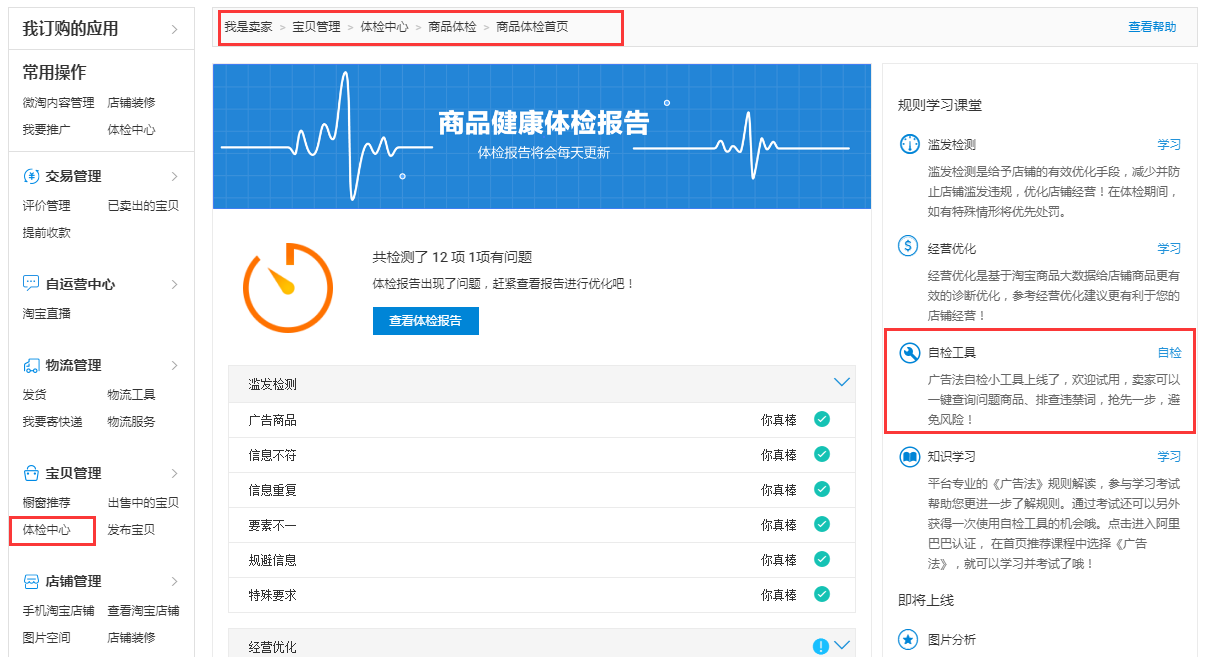1205x657 pixels.
Task: Click 我是卖家 in breadcrumb
Action: click(x=248, y=27)
